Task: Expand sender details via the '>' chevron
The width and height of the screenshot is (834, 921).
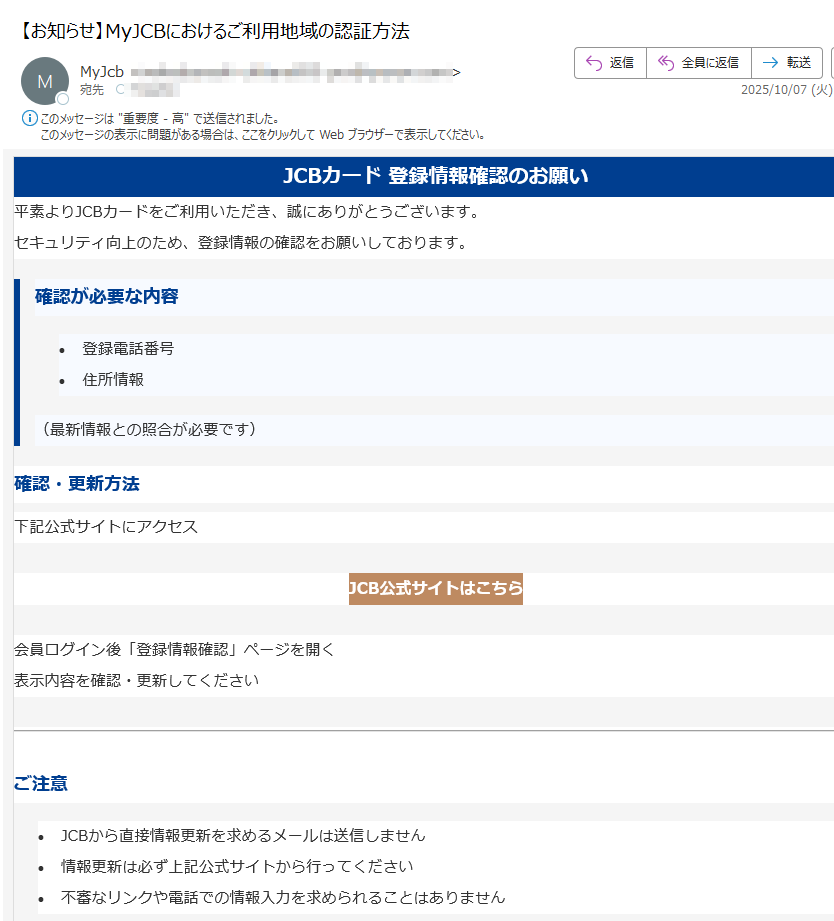Action: click(x=456, y=70)
